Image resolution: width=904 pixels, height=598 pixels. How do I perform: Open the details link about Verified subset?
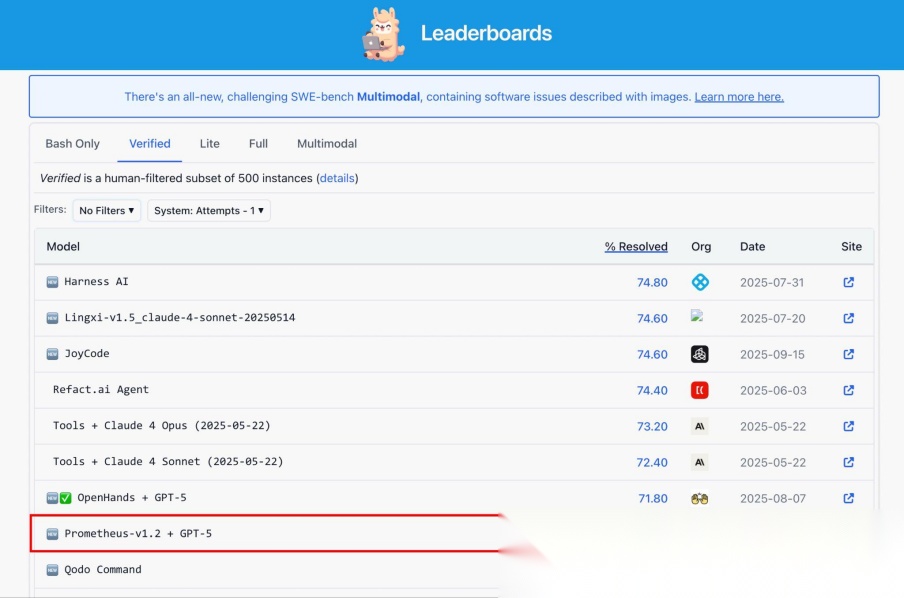[337, 178]
